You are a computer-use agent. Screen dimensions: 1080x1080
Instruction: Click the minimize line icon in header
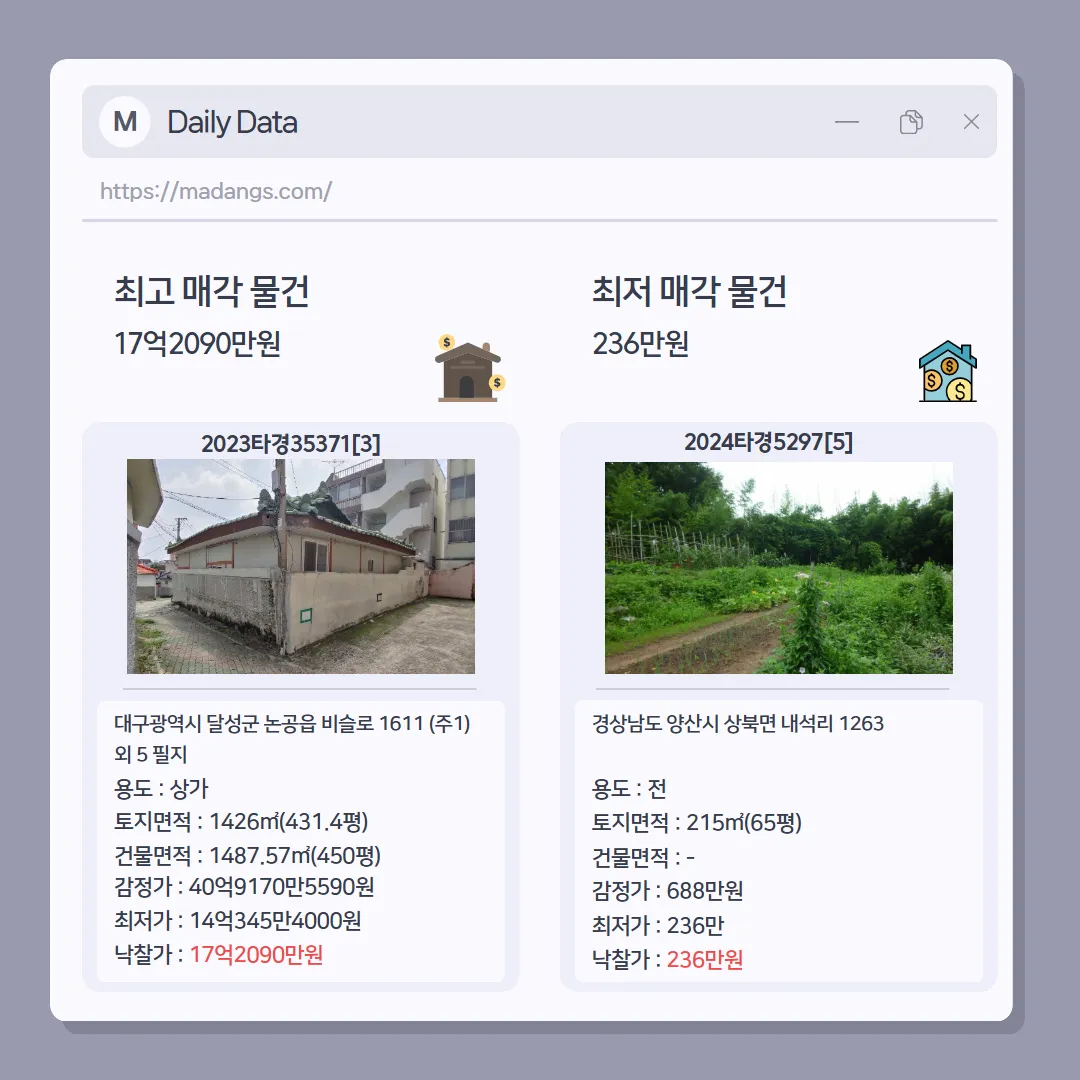pos(847,122)
